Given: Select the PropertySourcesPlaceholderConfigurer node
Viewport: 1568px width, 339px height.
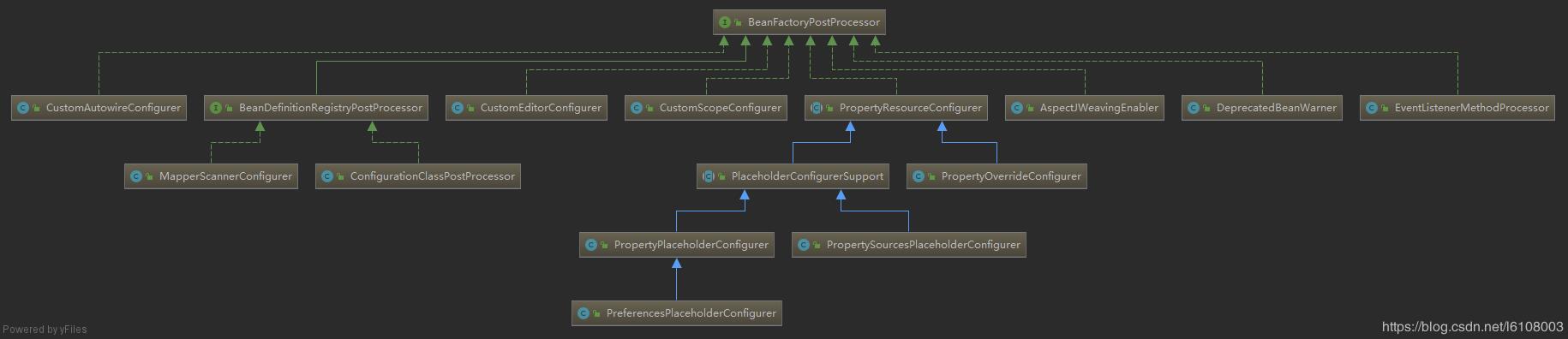Looking at the screenshot, I should tap(909, 245).
